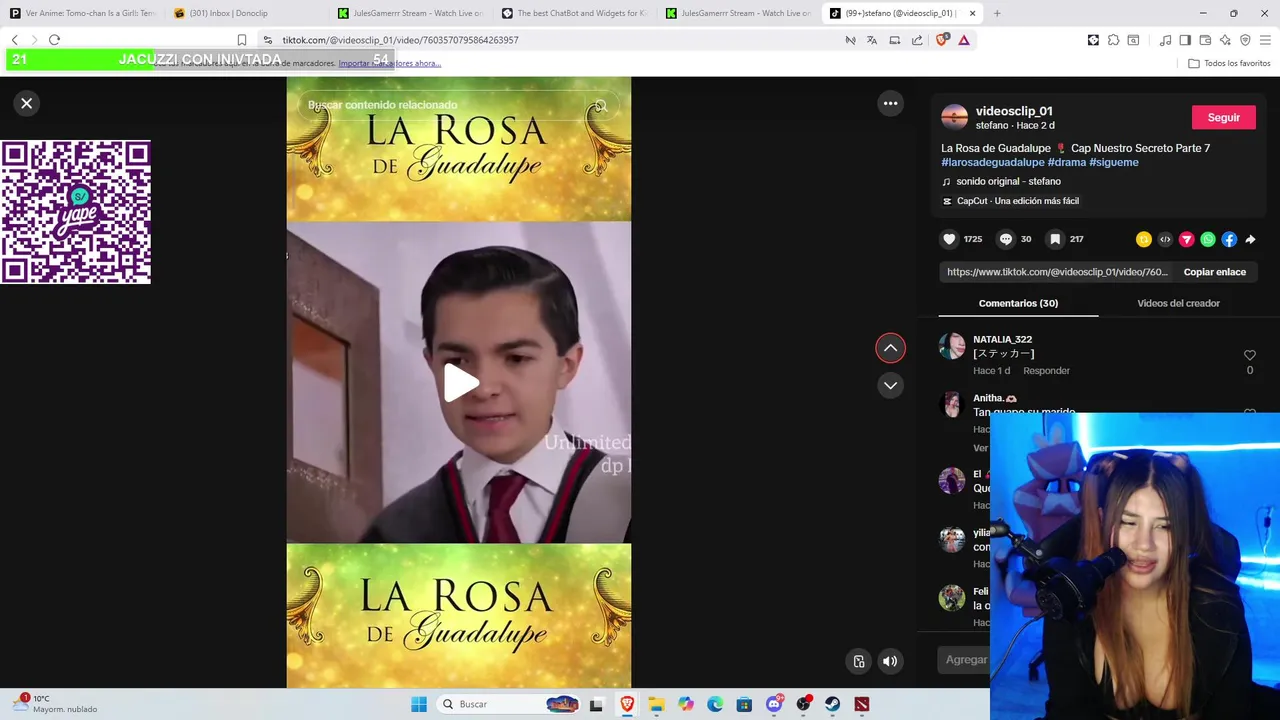Like the video with heart icon

click(x=949, y=239)
